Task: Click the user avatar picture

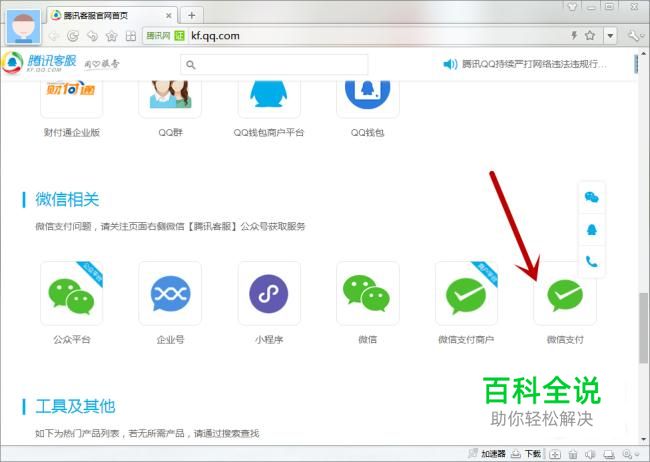Action: 24,27
